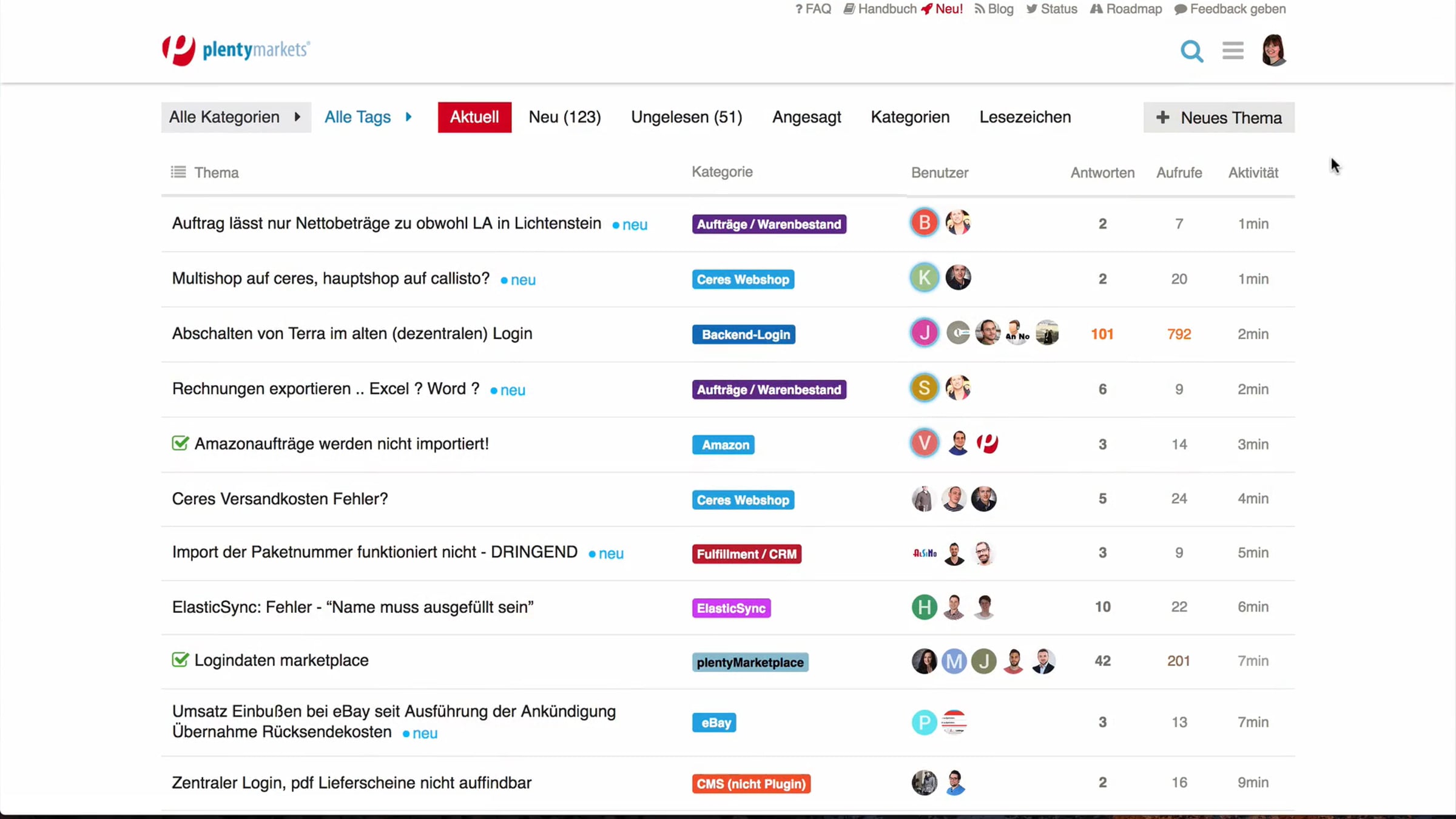Open topic 'Import der Paketnummer funktioniert nicht'
The image size is (1456, 819).
tap(374, 552)
